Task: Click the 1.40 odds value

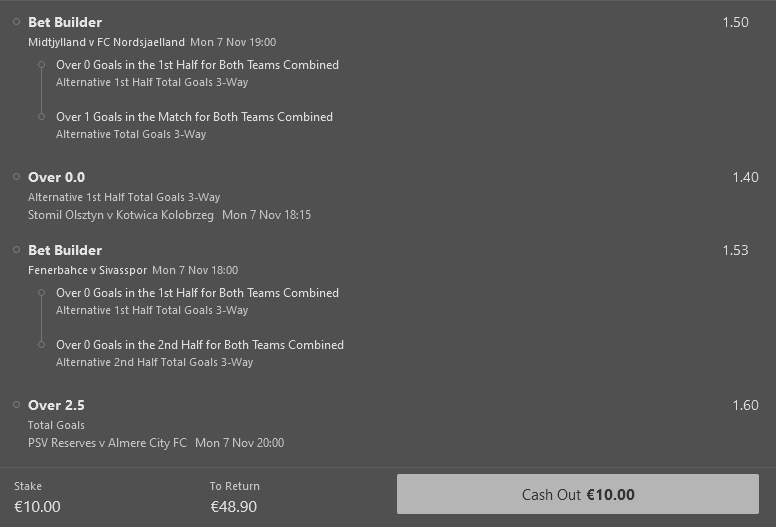Action: point(745,177)
